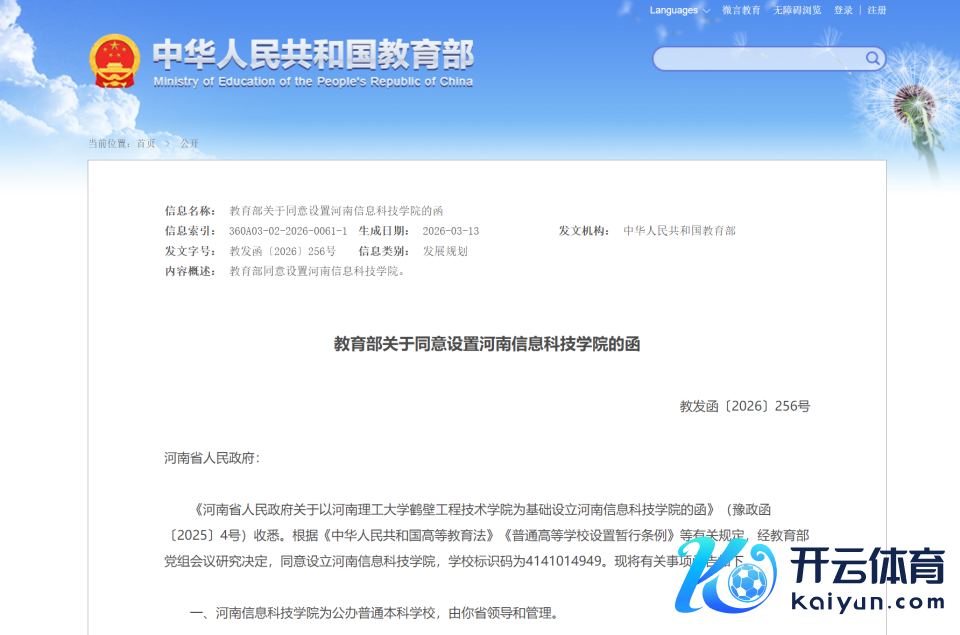Viewport: 960px width, 635px height.
Task: Open the Languages dropdown menu
Action: coord(674,10)
